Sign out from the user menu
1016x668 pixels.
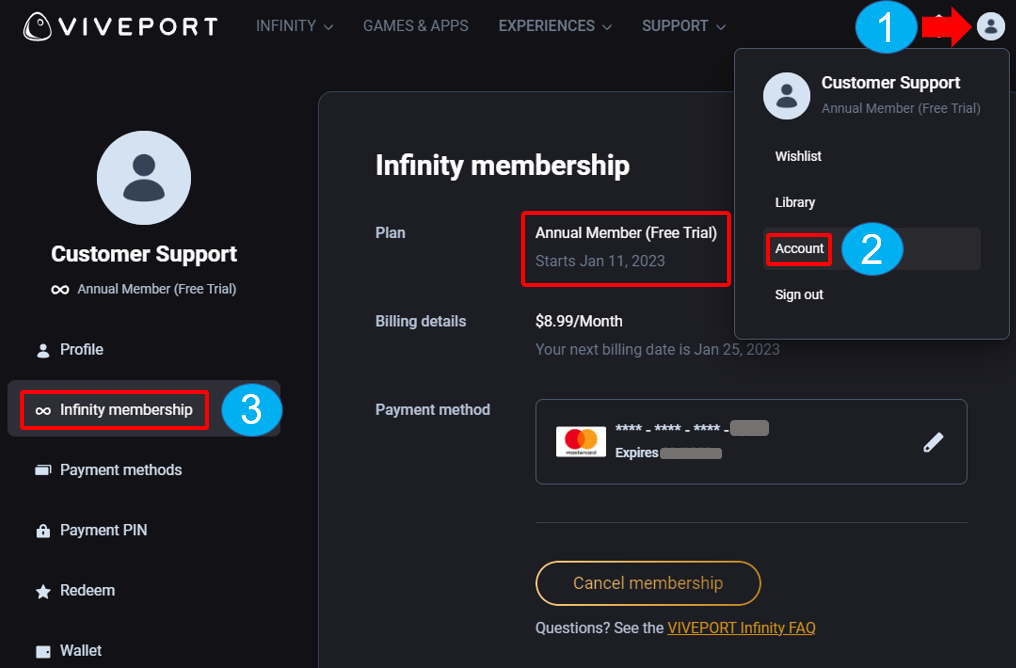(x=799, y=295)
